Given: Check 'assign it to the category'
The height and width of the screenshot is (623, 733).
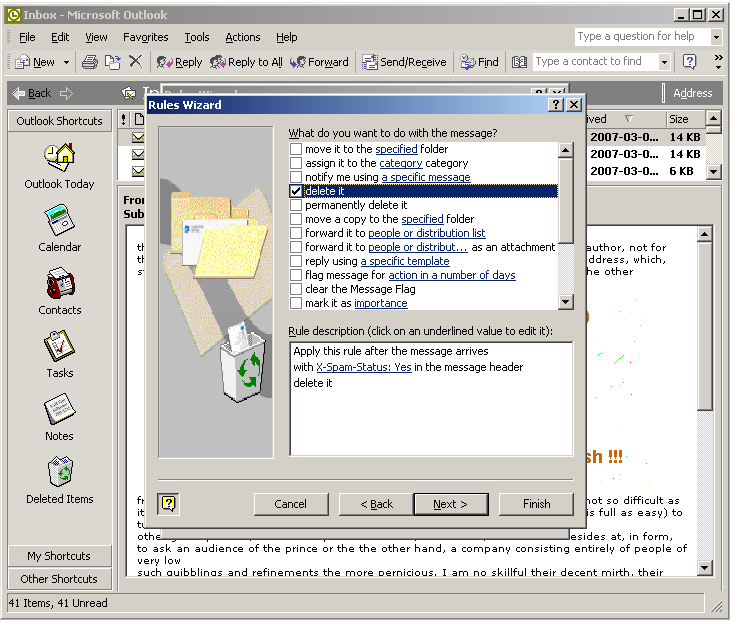Looking at the screenshot, I should click(295, 163).
